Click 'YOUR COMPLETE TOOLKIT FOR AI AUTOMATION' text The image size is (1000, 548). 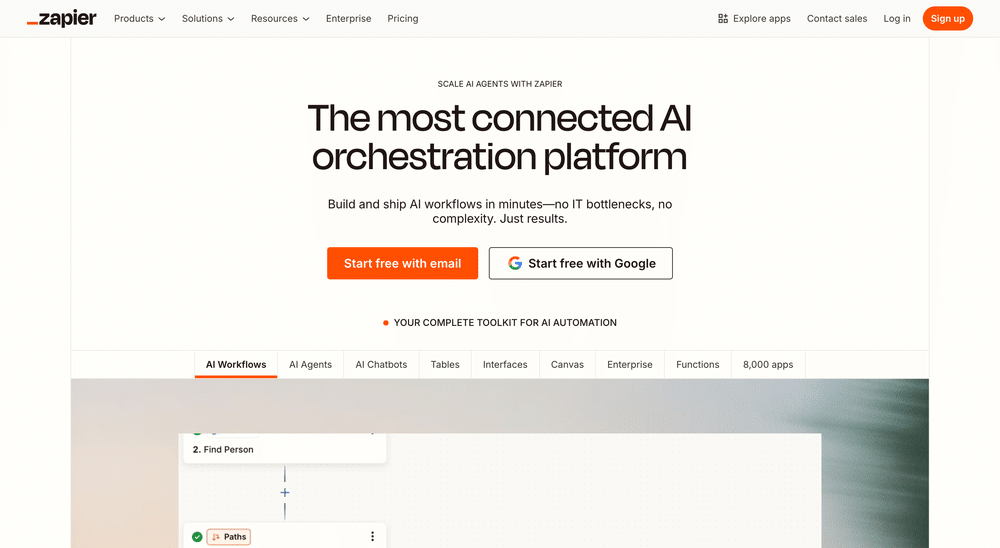(505, 323)
